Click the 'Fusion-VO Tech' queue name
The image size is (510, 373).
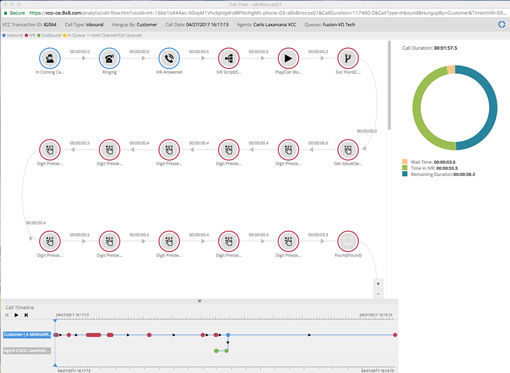point(339,25)
